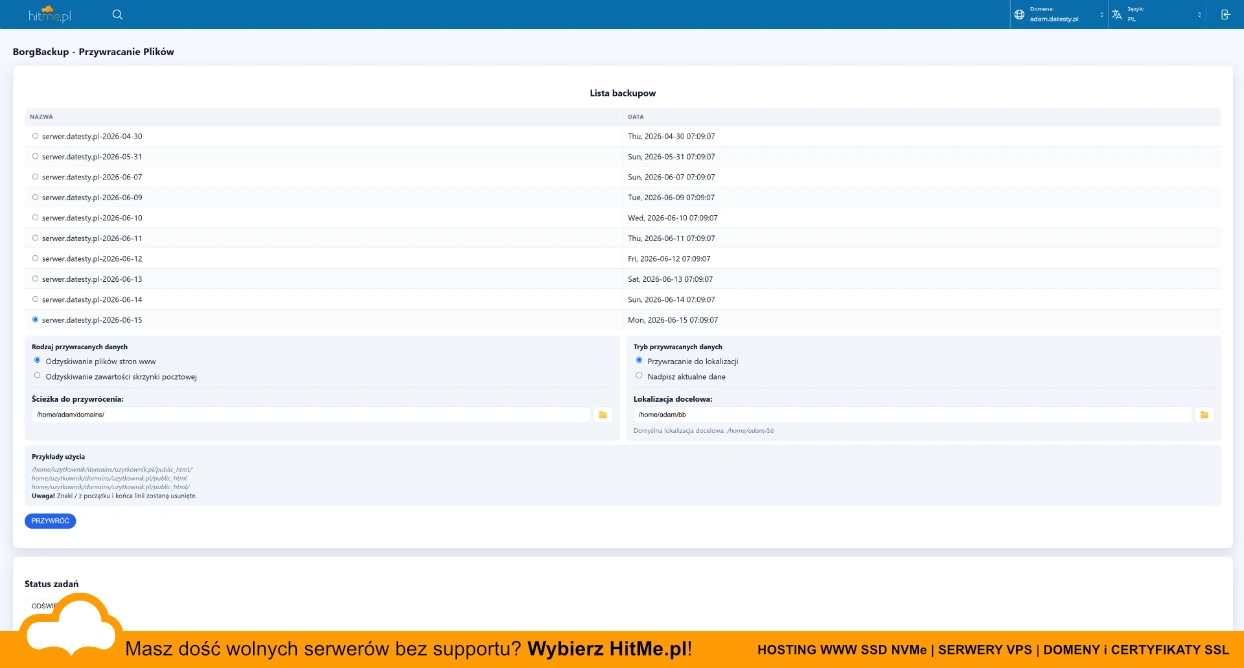The height and width of the screenshot is (668, 1244).
Task: Select backup serwer.datesty.pl-2026-06-10
Action: click(x=36, y=217)
